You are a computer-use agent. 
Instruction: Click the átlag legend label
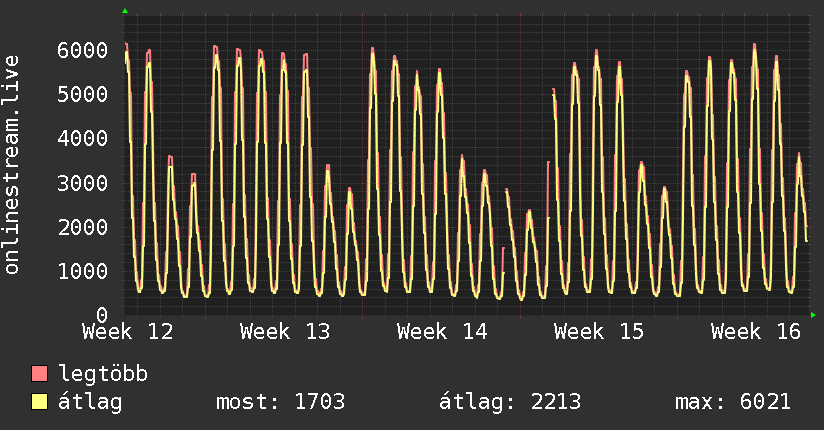90,402
